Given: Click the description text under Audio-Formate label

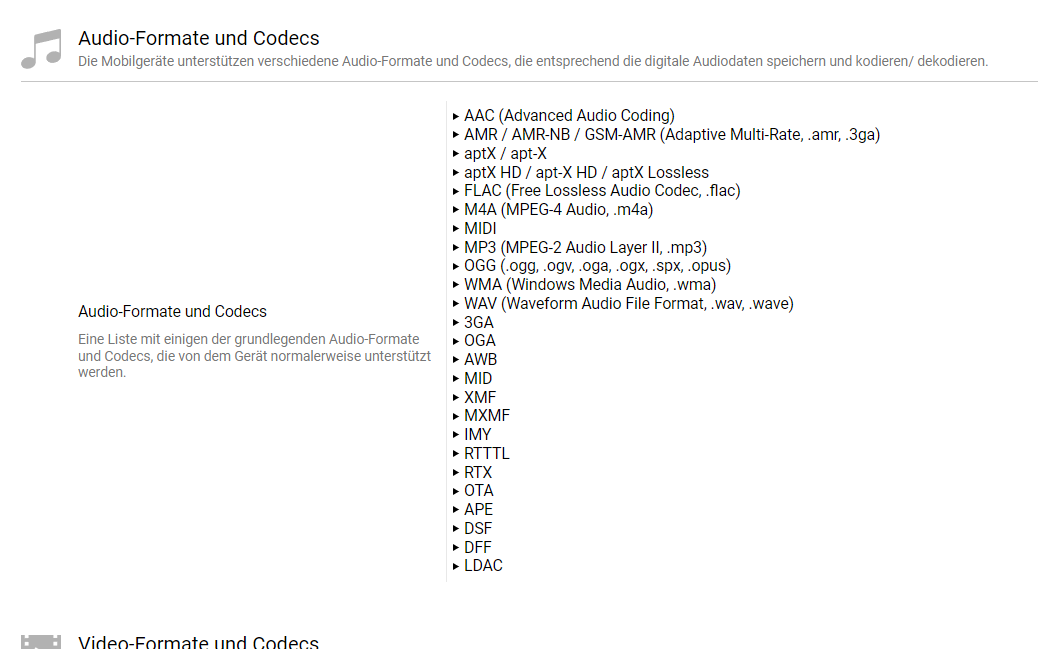Looking at the screenshot, I should tap(254, 356).
